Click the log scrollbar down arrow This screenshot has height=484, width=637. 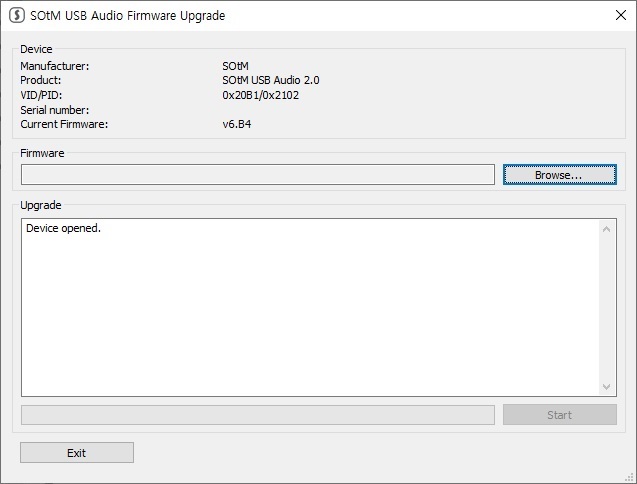pos(607,387)
